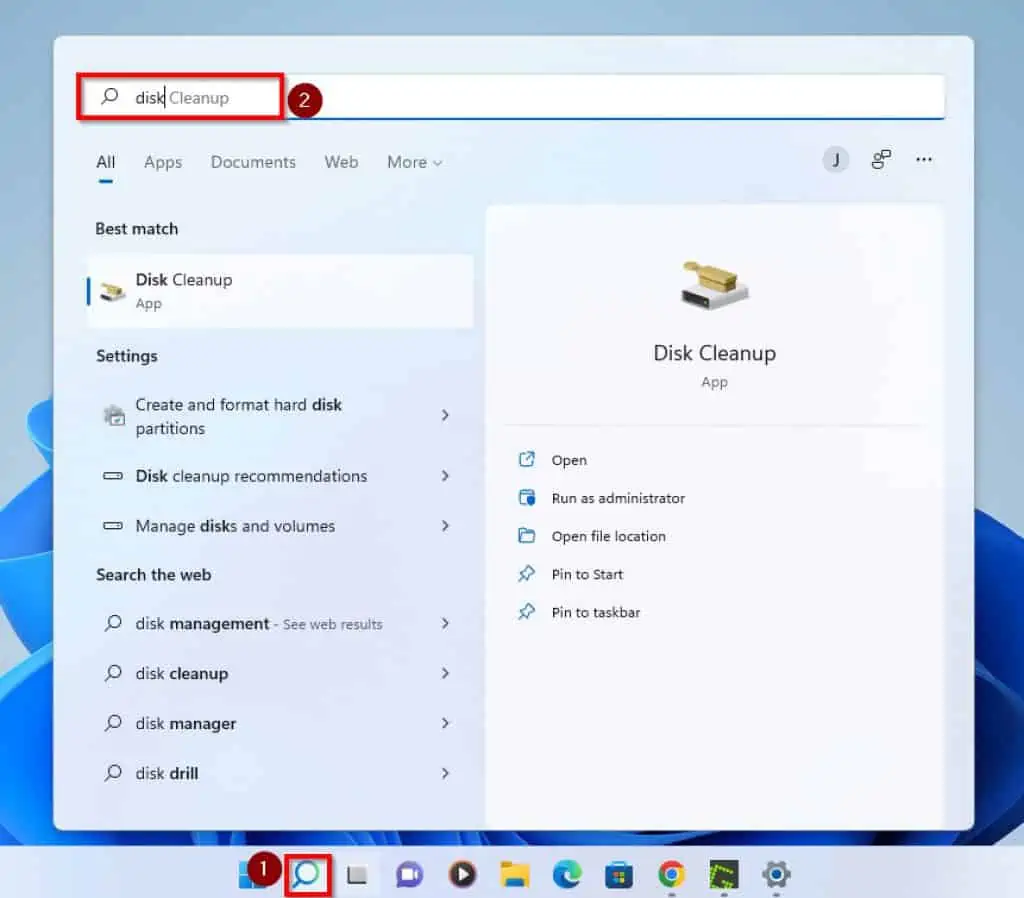The width and height of the screenshot is (1024, 898).
Task: Open the 'More' filter dropdown
Action: coord(413,162)
